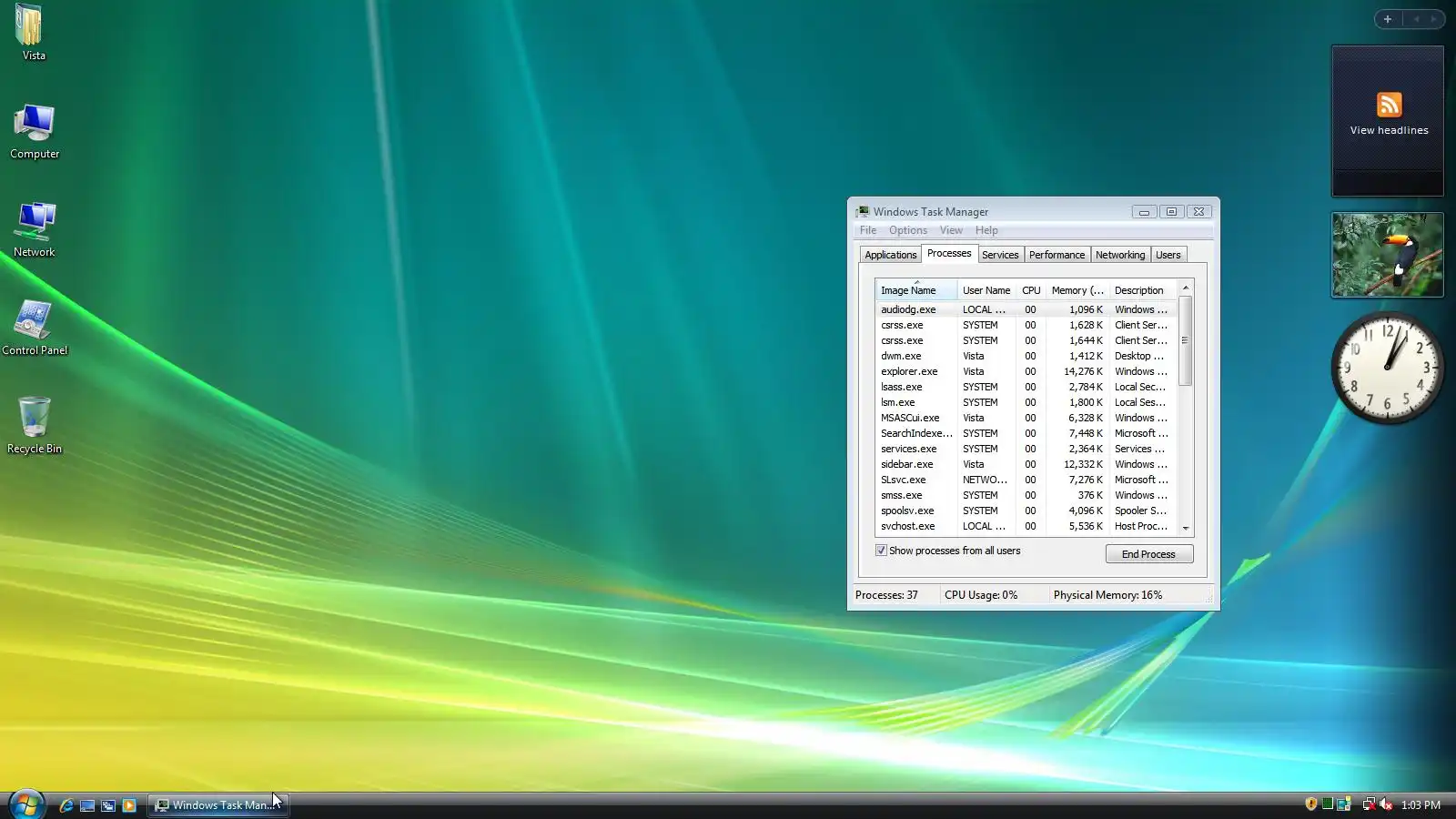Click the Task Manager title bar icon

tap(863, 212)
